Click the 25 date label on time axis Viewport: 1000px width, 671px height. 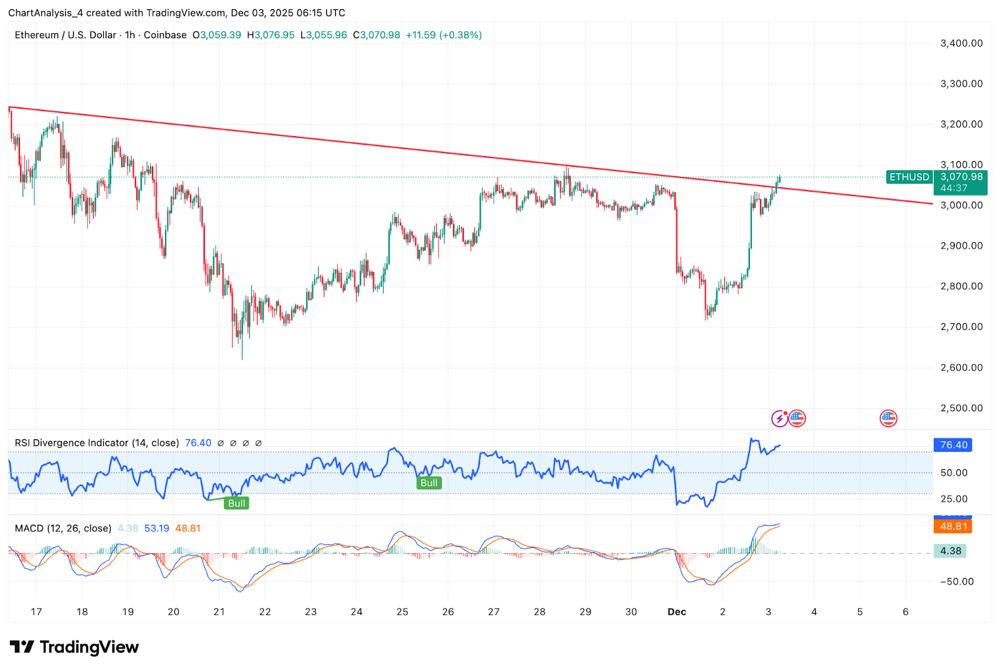(401, 611)
